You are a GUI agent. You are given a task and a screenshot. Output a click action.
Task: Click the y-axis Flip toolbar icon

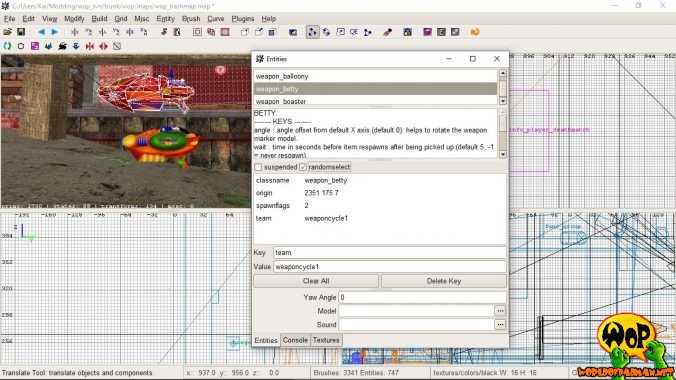pos(102,32)
